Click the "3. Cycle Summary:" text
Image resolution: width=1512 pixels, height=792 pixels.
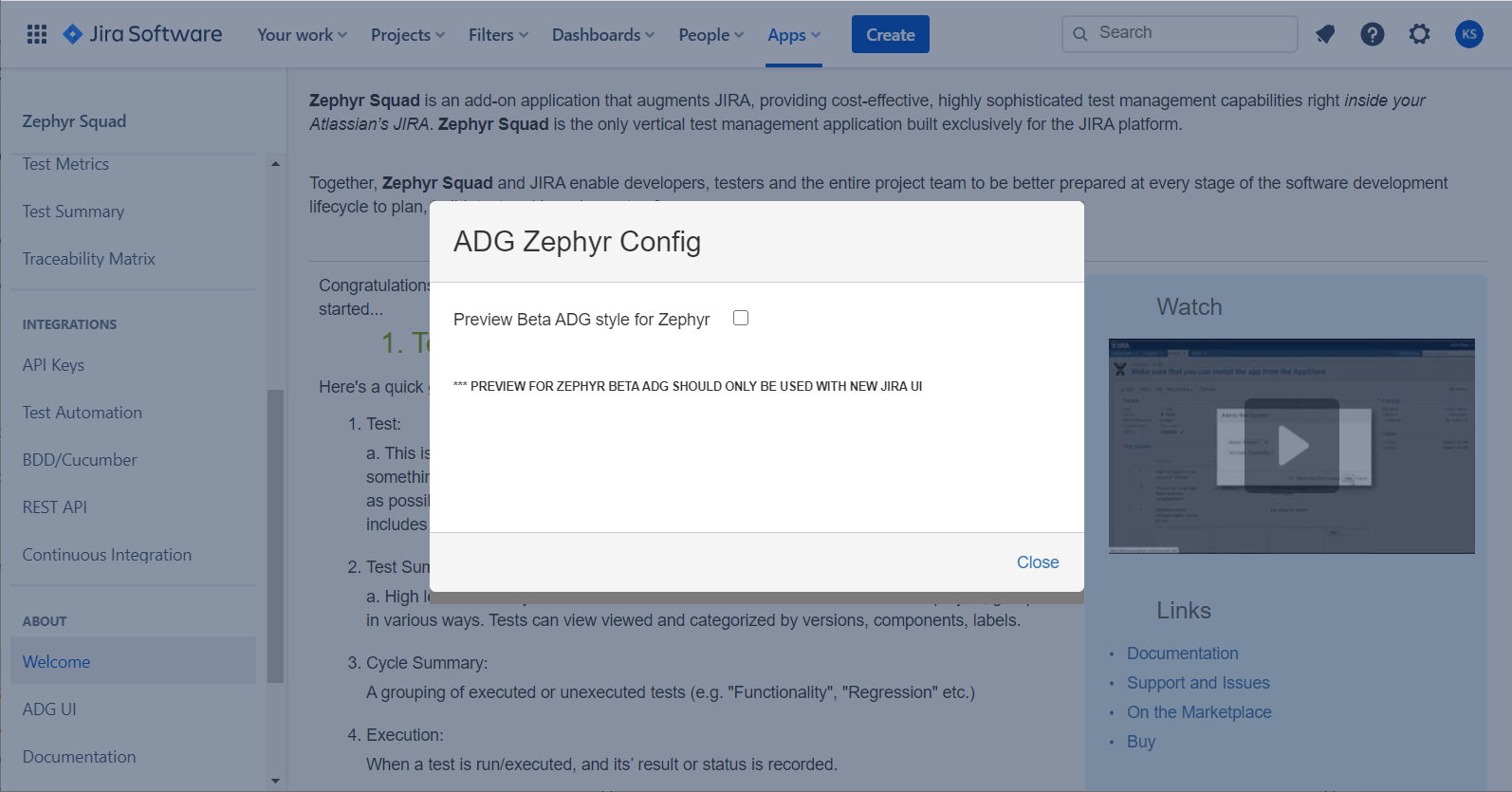(x=417, y=663)
